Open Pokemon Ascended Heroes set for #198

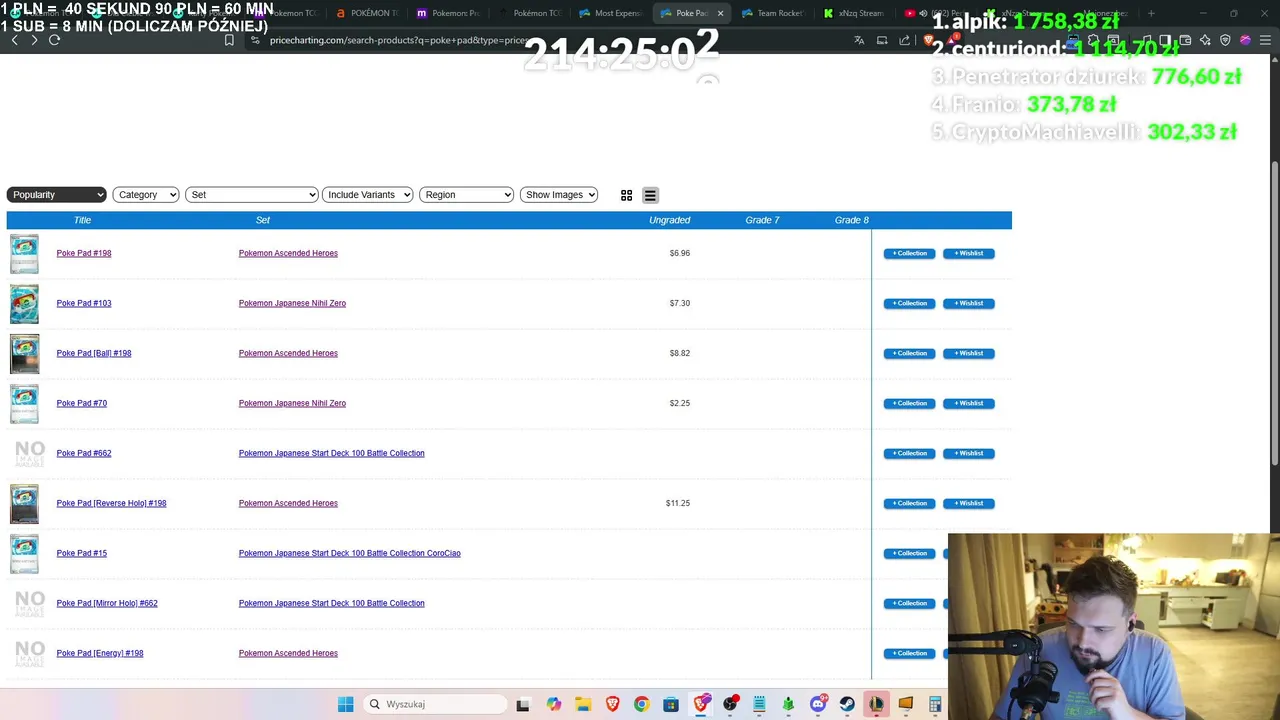tap(288, 253)
